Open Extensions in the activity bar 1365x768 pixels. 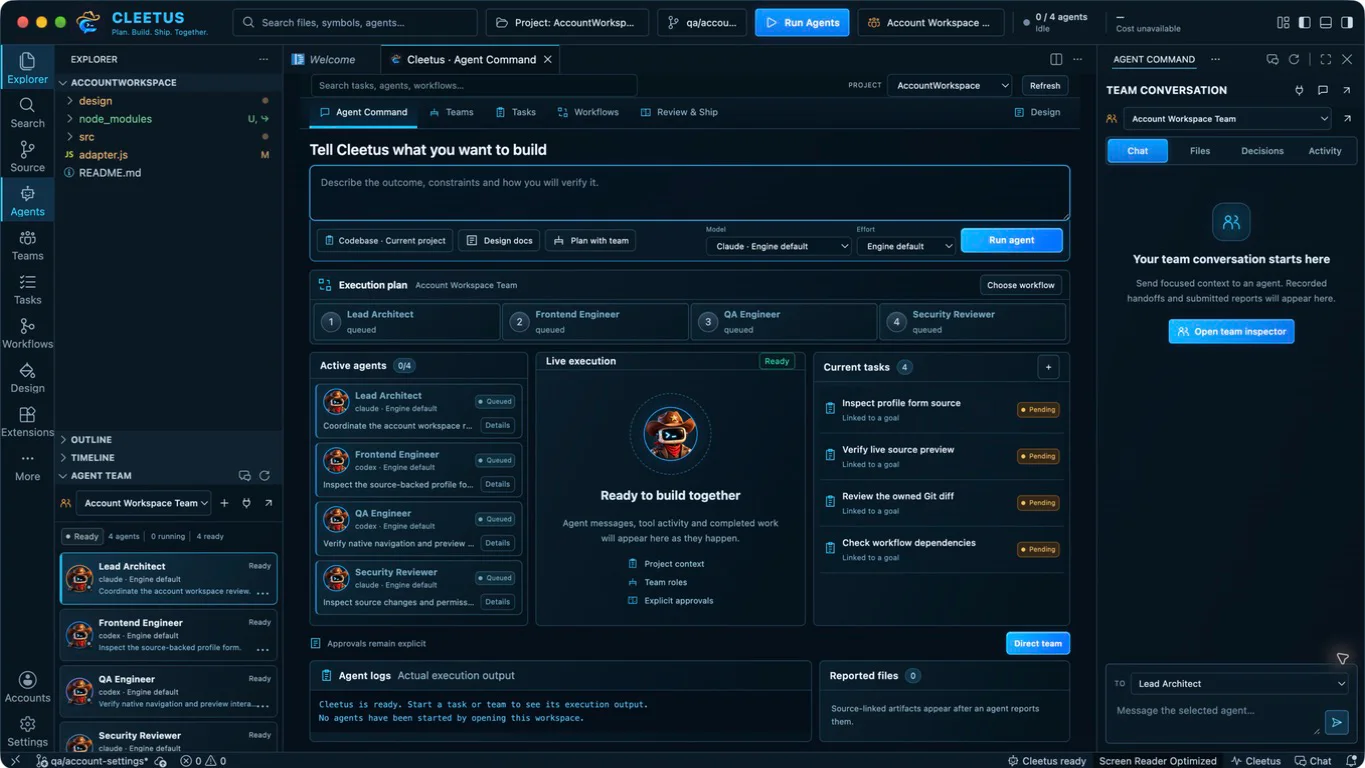pos(27,421)
